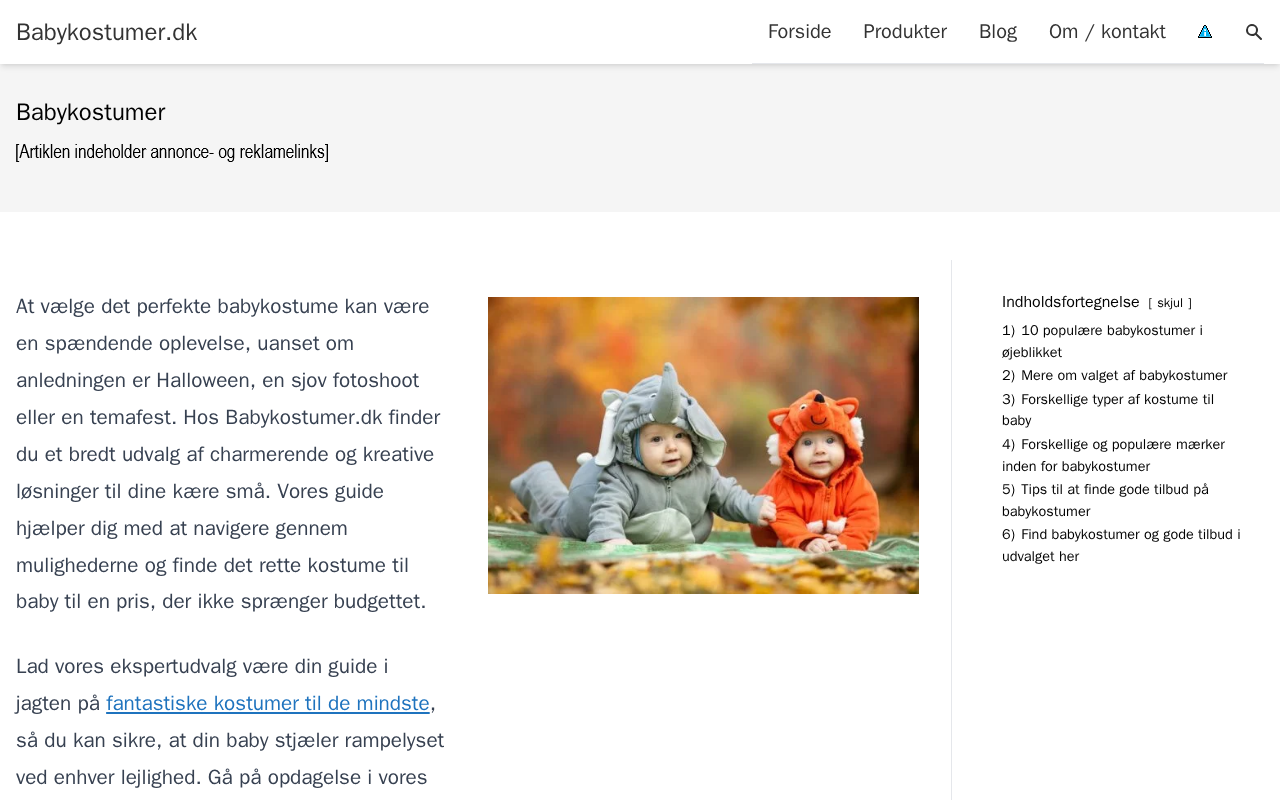Click the photo of babies in costumes

click(703, 445)
